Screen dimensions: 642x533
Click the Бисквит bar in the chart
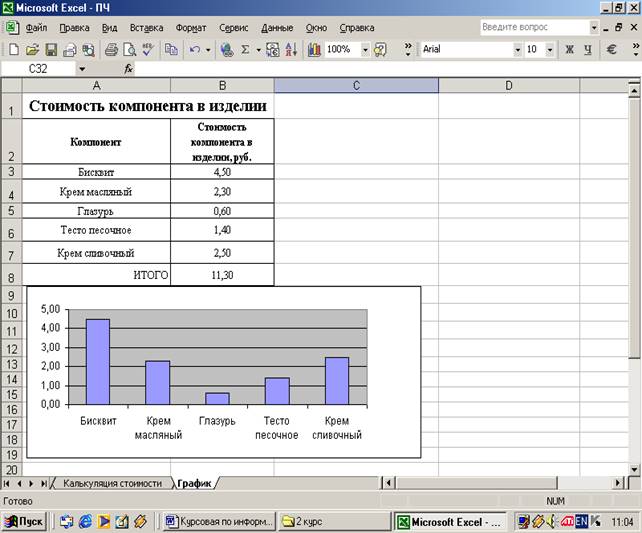[x=97, y=361]
